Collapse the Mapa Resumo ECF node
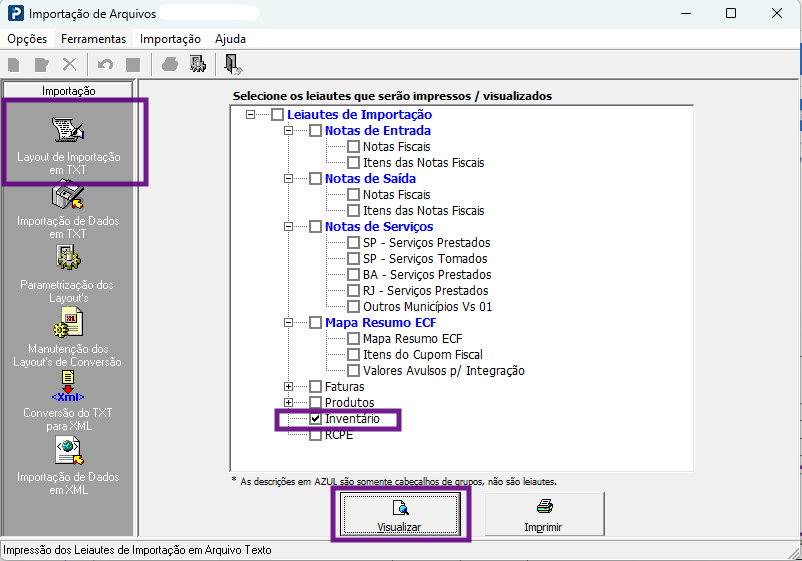Viewport: 802px width, 561px height. [288, 323]
